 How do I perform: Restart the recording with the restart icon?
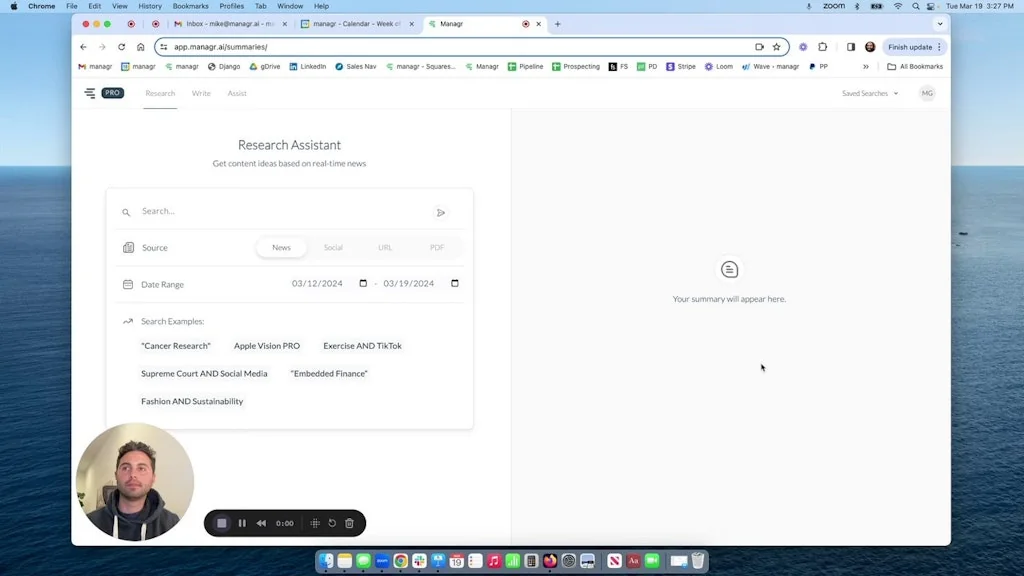pos(332,523)
